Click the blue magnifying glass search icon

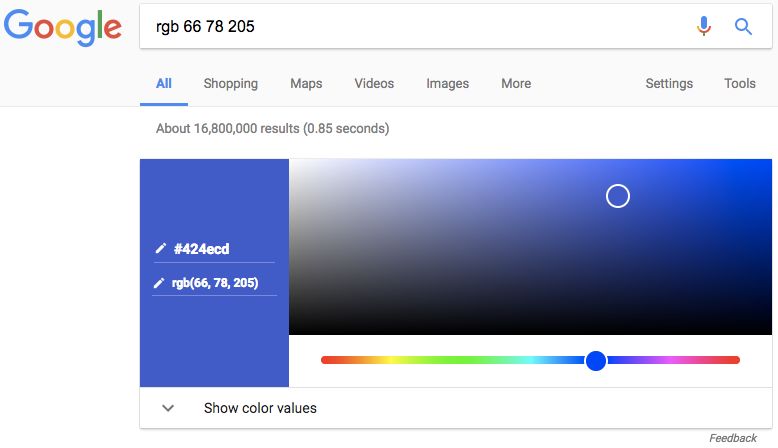743,26
